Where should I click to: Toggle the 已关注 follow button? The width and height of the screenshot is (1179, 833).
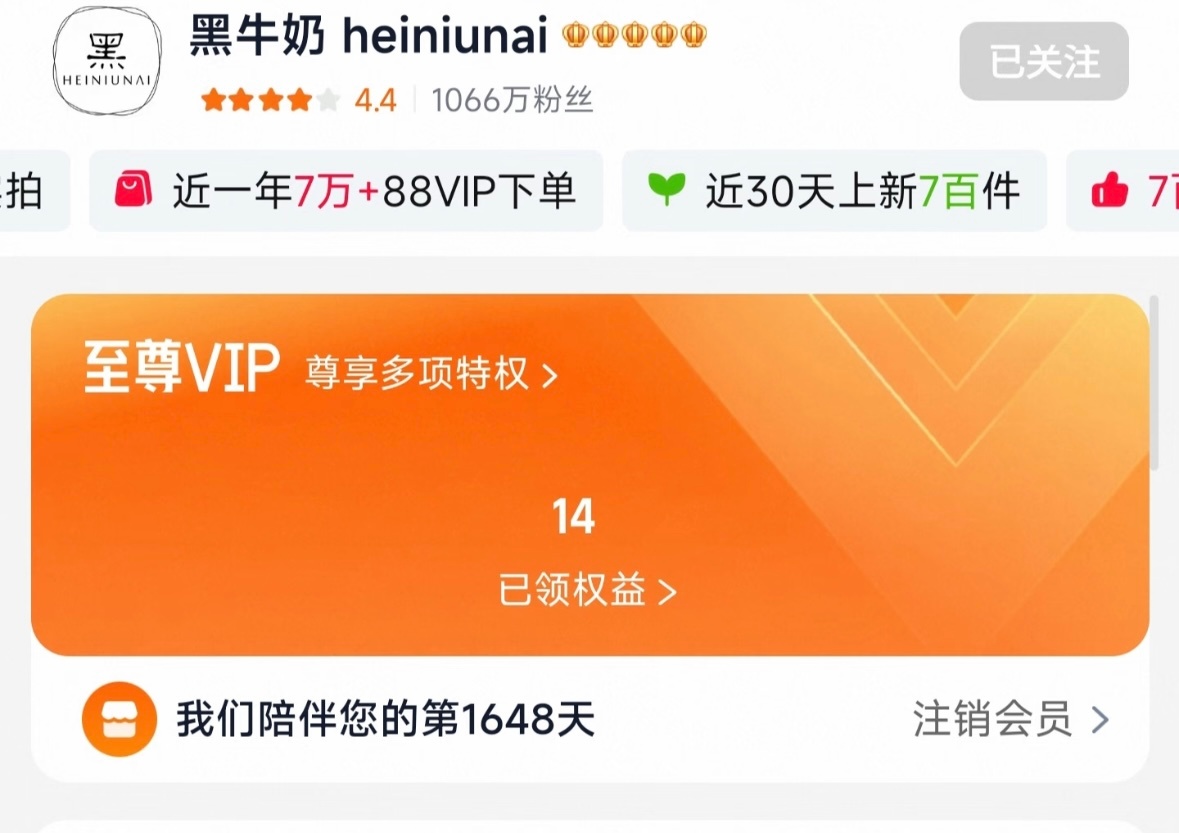coord(1044,61)
